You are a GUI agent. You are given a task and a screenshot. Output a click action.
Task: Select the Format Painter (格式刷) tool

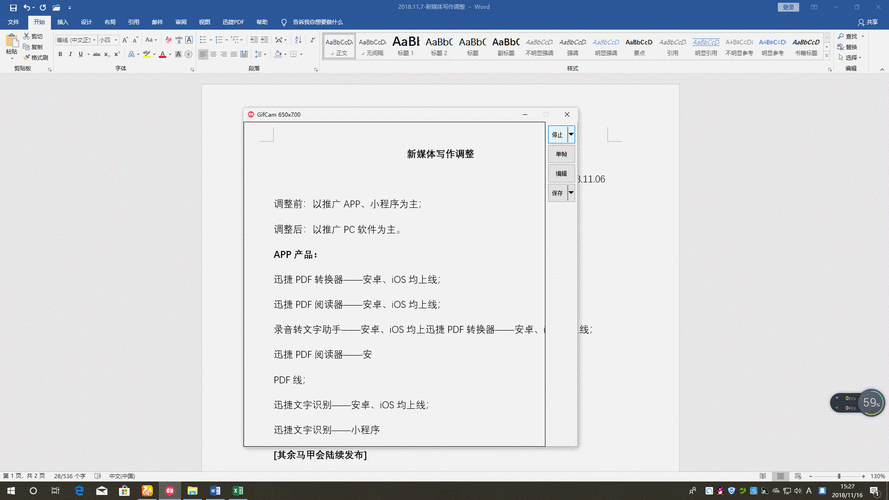pyautogui.click(x=36, y=57)
